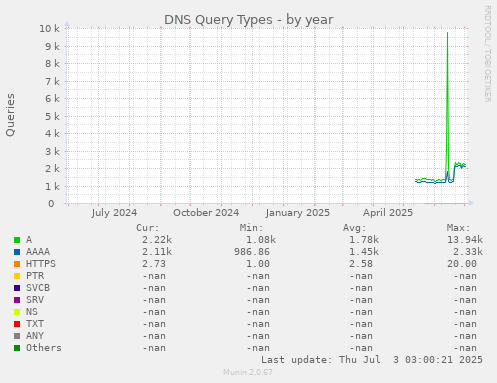Click the red TXT legend swatch

point(17,324)
